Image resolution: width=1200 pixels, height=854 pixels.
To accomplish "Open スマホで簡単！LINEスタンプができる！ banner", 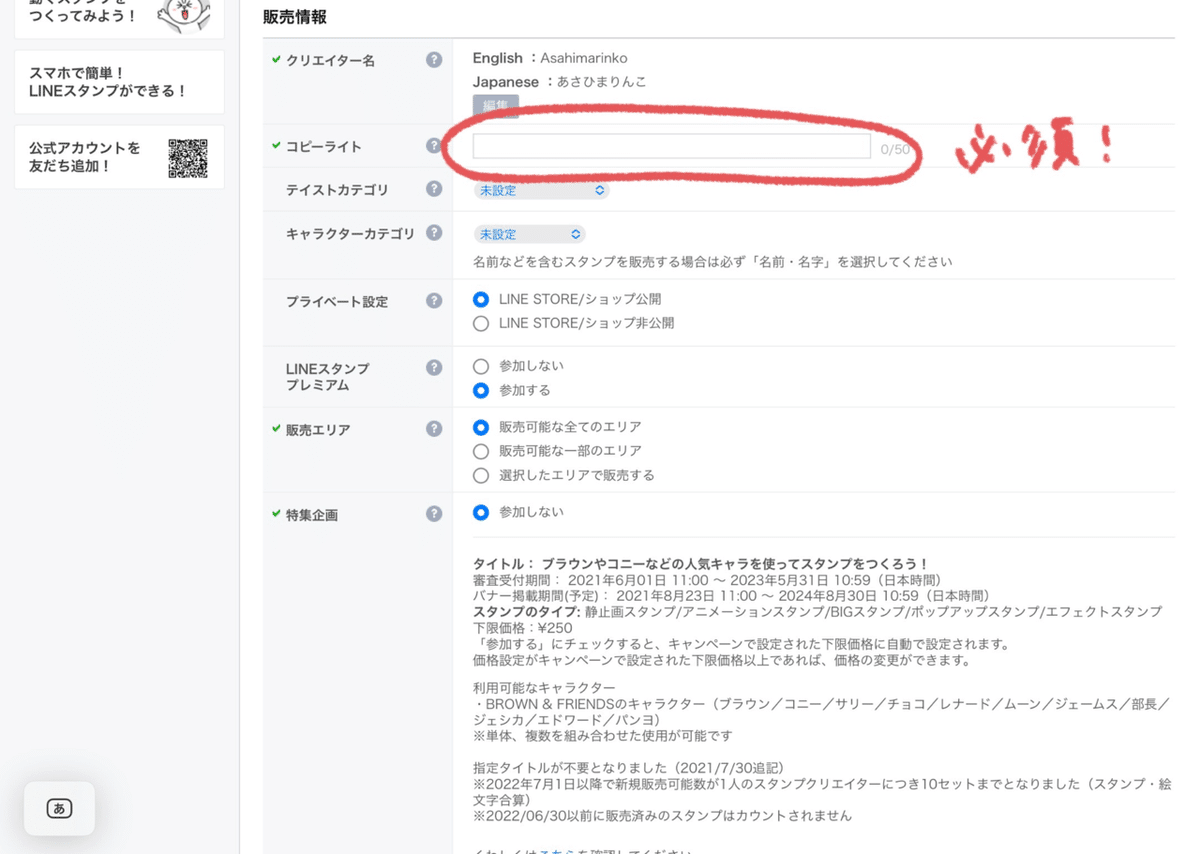I will pyautogui.click(x=119, y=82).
